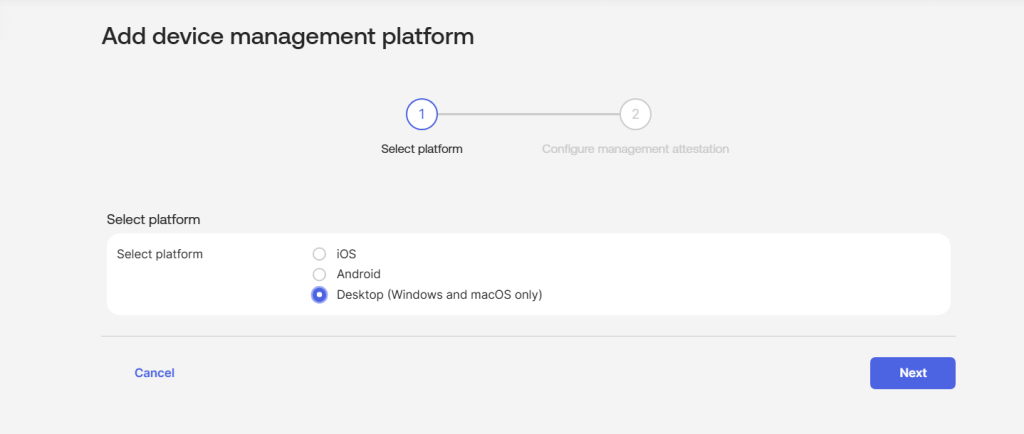
Task: Click the selected Desktop radio button
Action: coord(319,295)
